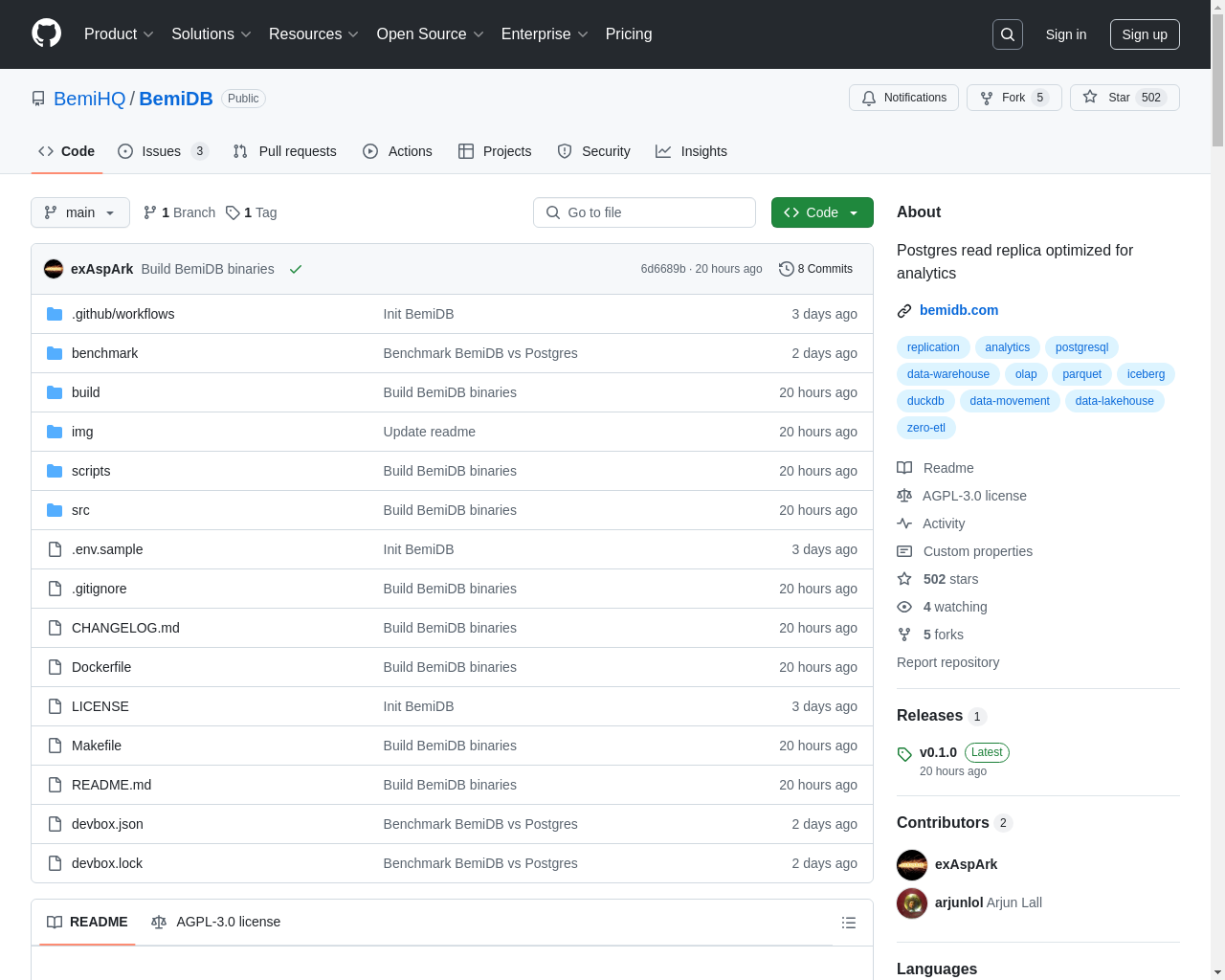Viewport: 1225px width, 980px height.
Task: Click the Sign up button
Action: (x=1145, y=34)
